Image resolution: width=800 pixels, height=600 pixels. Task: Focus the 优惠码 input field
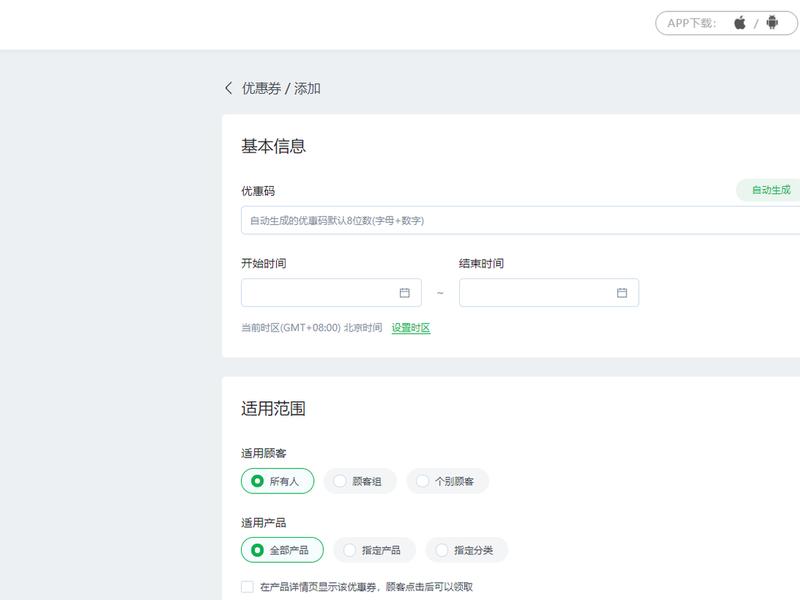tap(520, 220)
